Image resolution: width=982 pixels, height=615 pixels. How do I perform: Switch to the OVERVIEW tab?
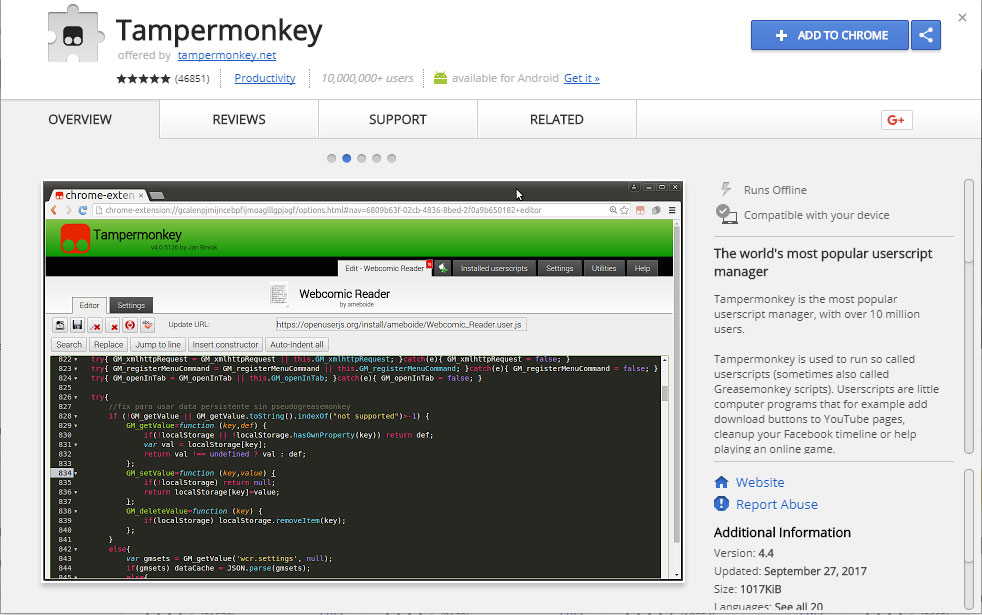click(x=80, y=119)
